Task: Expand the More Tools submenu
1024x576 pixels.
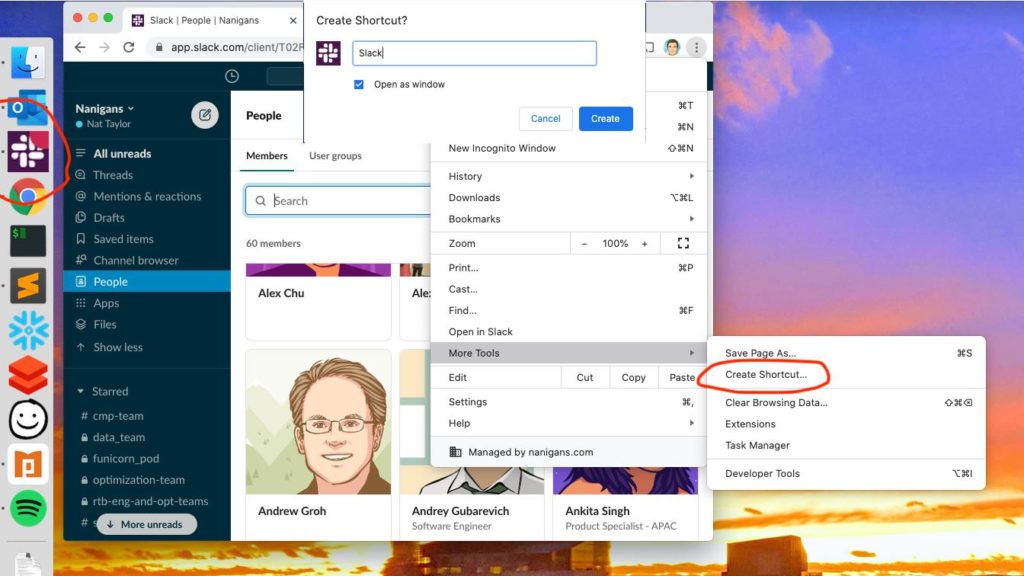Action: [568, 353]
